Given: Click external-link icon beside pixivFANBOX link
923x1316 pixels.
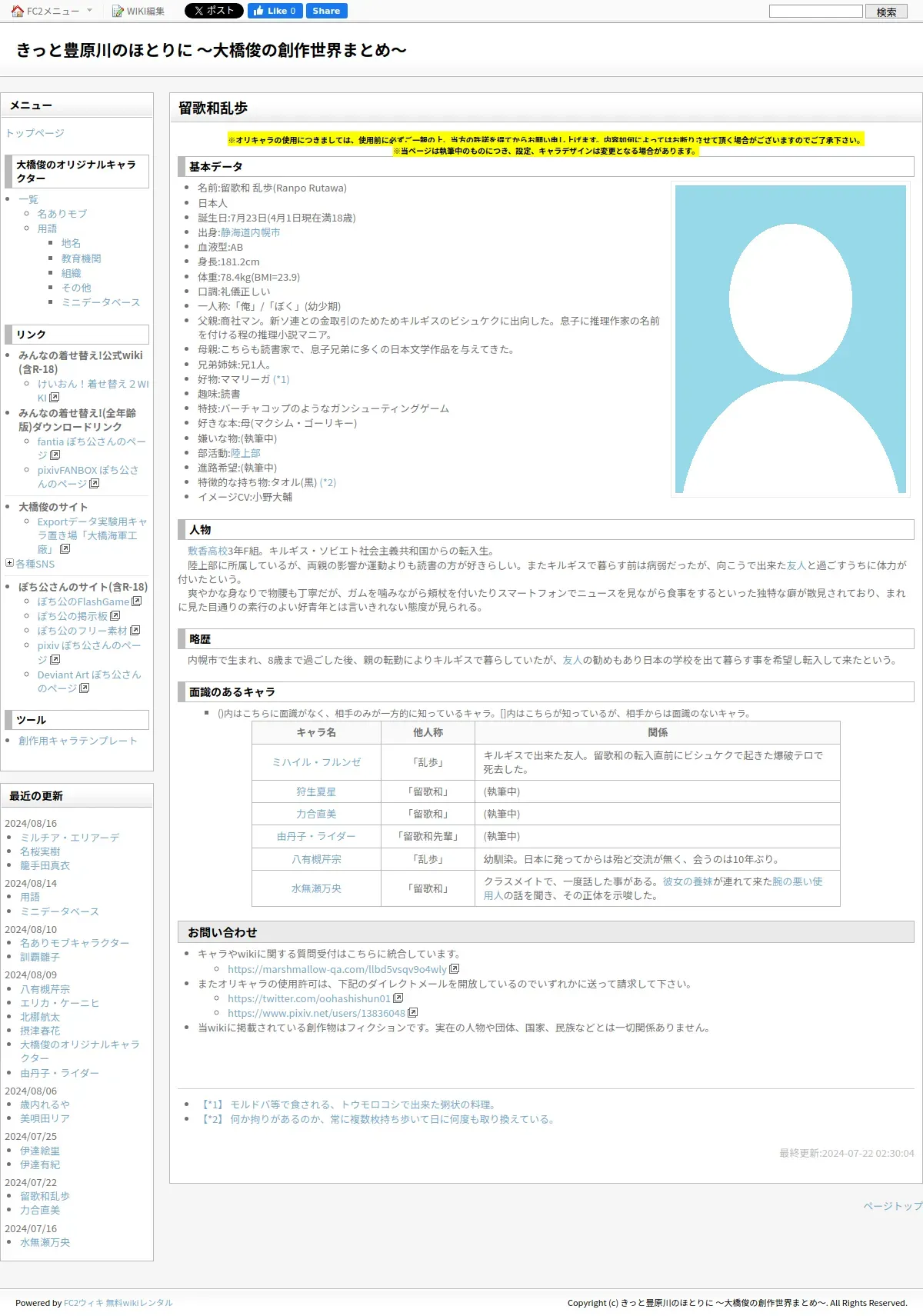Looking at the screenshot, I should [95, 484].
